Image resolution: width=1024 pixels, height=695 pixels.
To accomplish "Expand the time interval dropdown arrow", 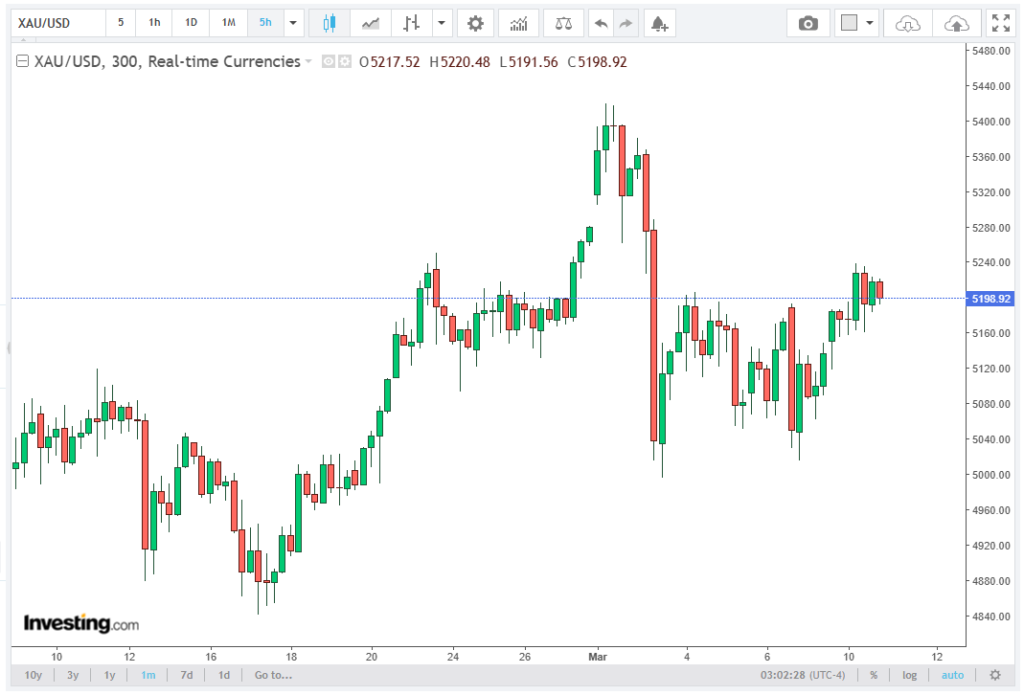I will click(293, 23).
